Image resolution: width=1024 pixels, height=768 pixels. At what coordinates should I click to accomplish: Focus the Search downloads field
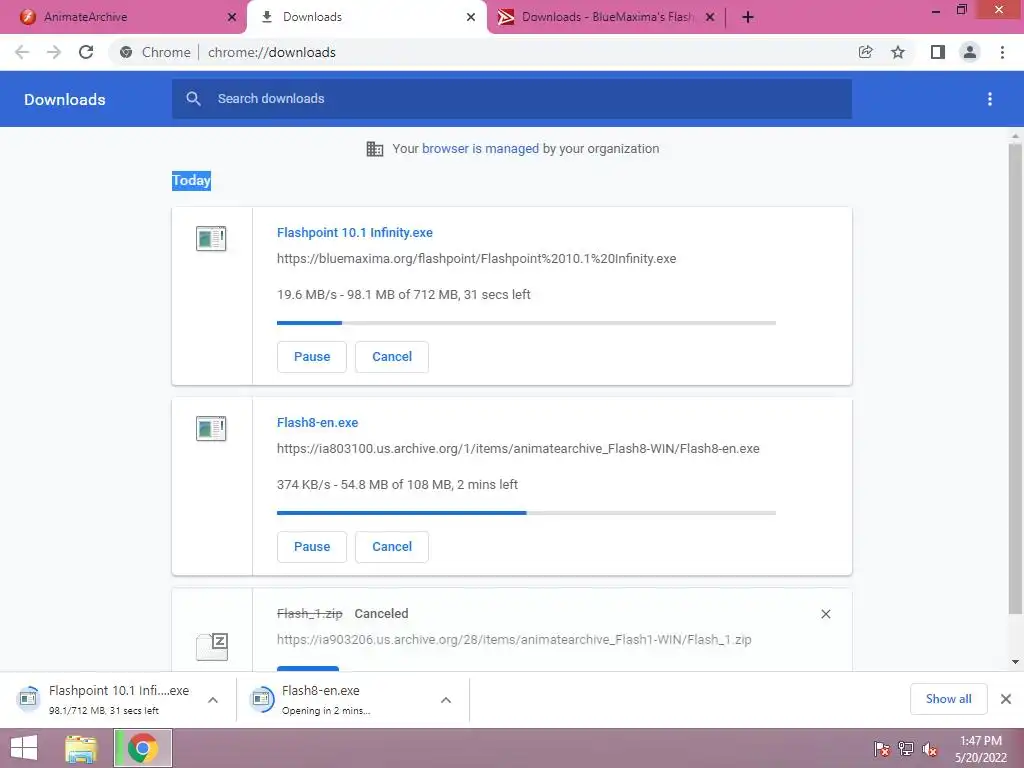point(512,99)
